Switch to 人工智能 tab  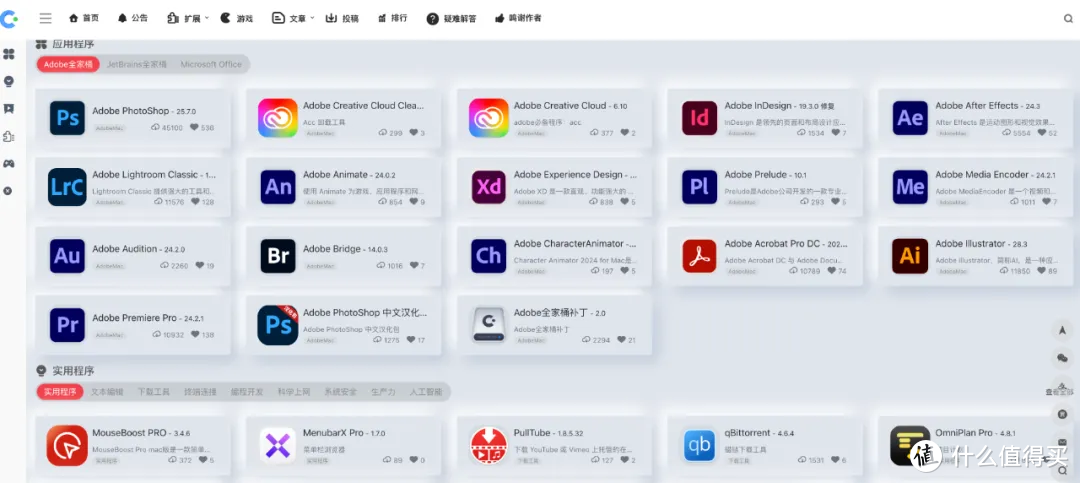tap(426, 392)
